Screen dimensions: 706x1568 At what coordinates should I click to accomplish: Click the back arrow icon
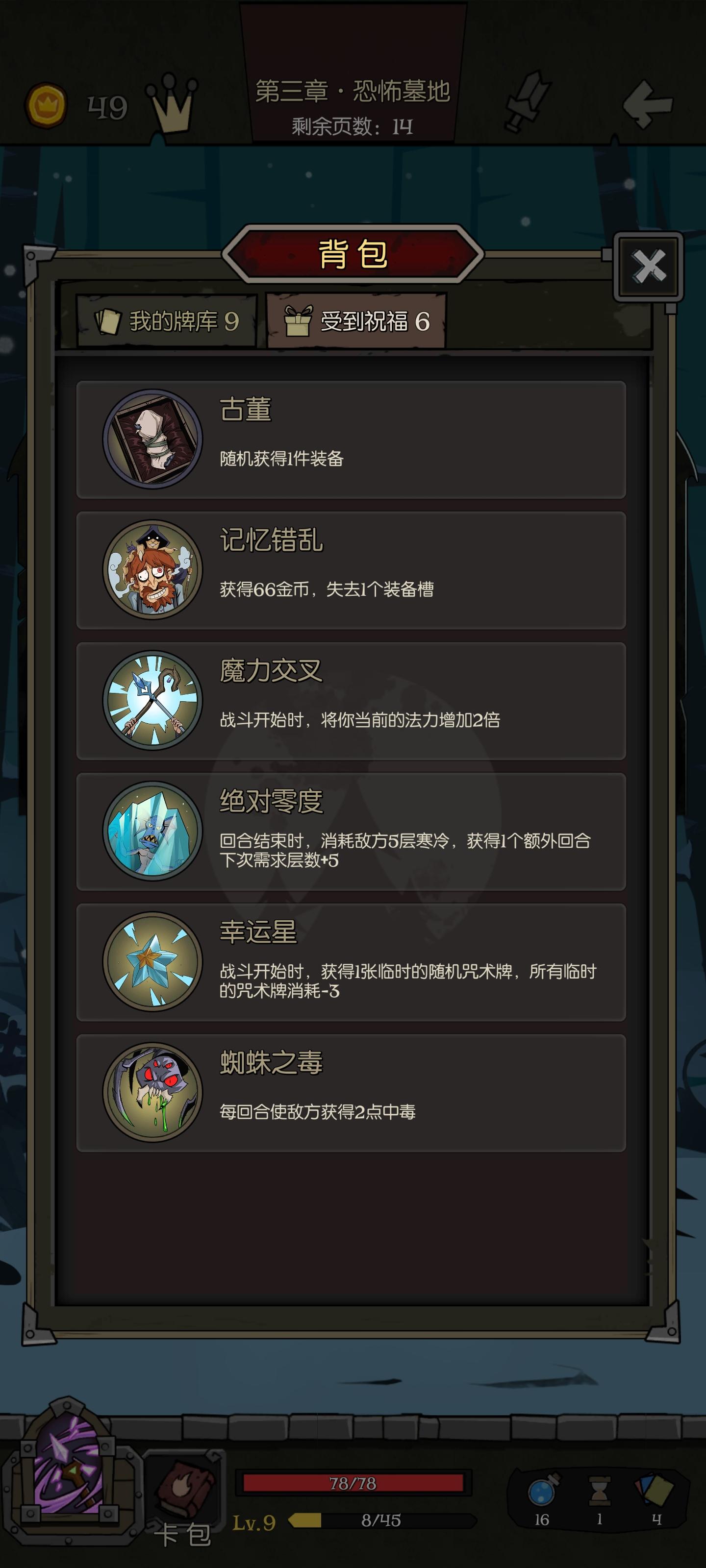[x=648, y=104]
